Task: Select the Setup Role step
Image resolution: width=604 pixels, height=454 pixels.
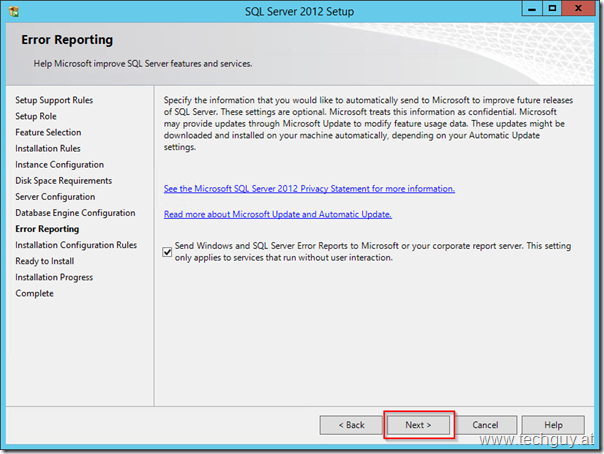Action: (36, 116)
